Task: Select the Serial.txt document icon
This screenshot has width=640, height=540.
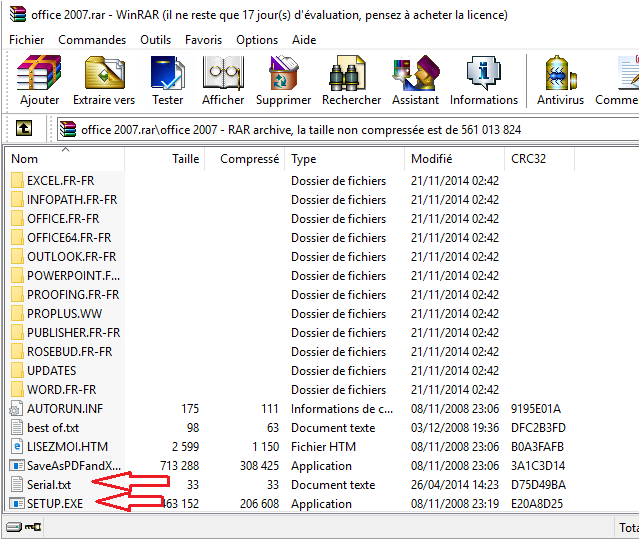Action: 17,484
